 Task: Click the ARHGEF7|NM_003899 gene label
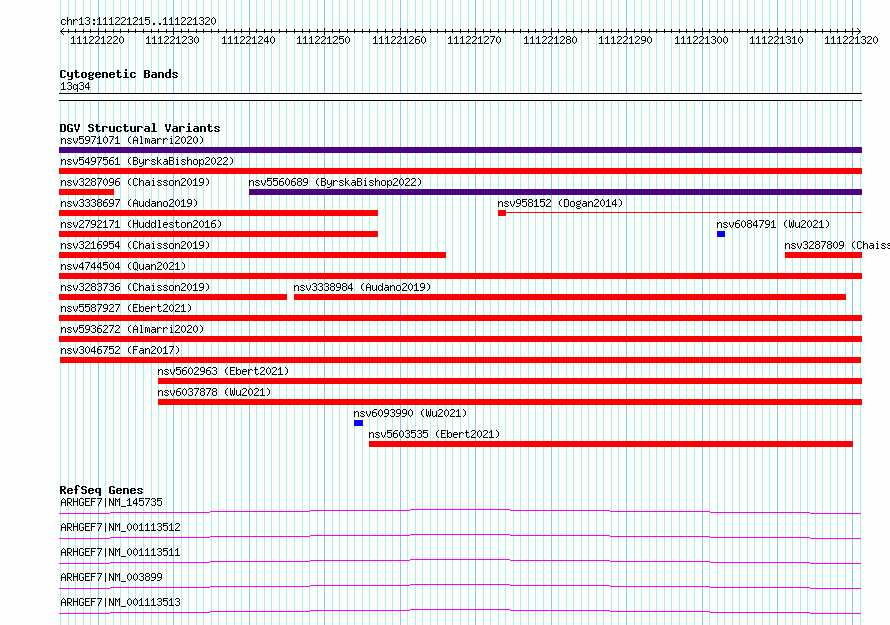(111, 577)
